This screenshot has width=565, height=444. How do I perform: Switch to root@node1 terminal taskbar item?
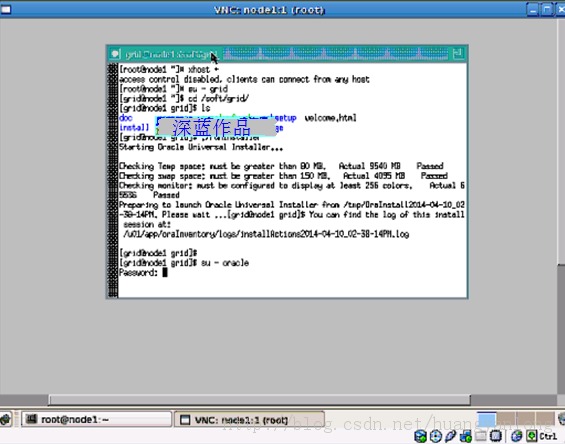[97, 419]
